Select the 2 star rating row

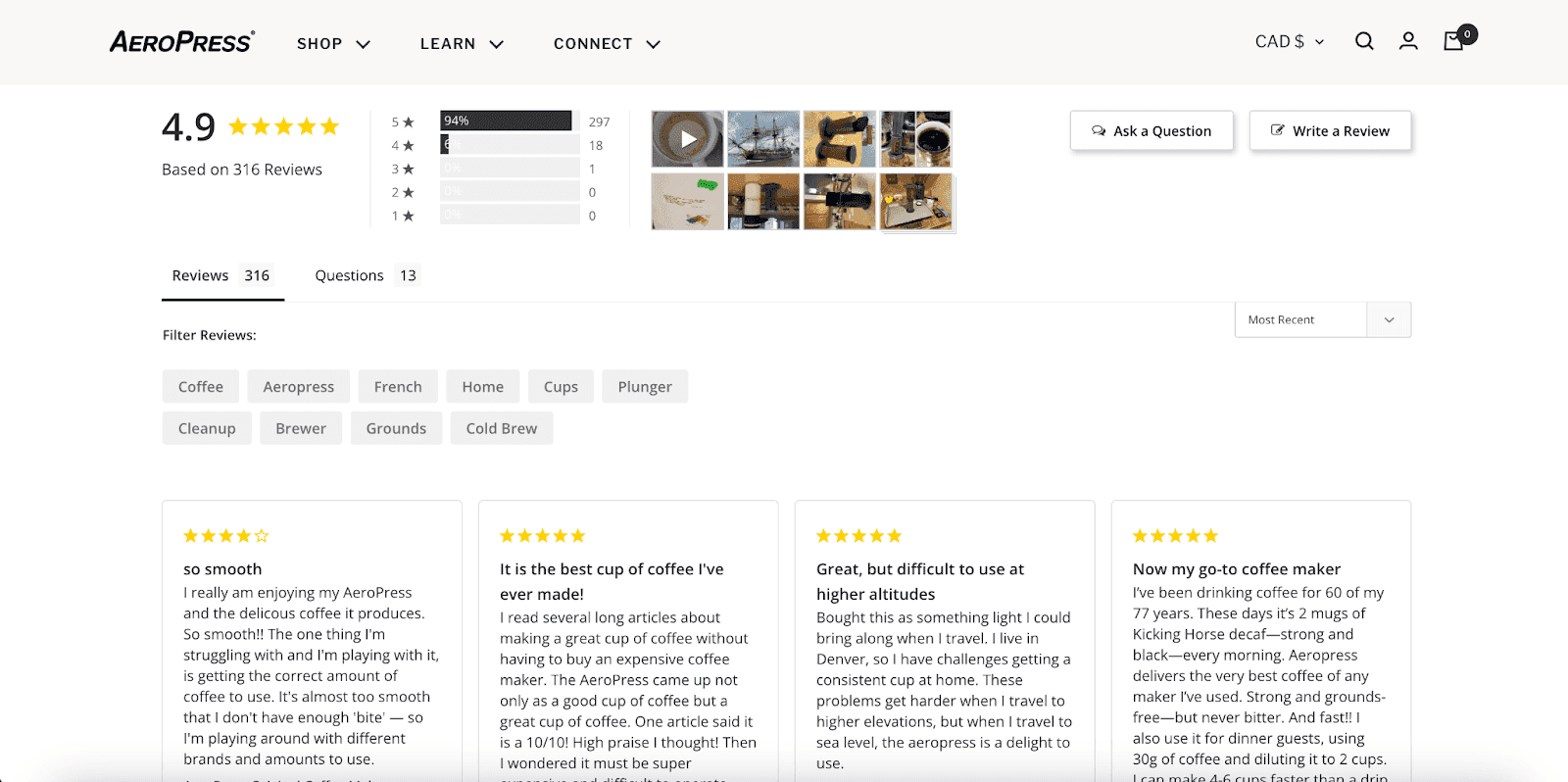coord(500,192)
